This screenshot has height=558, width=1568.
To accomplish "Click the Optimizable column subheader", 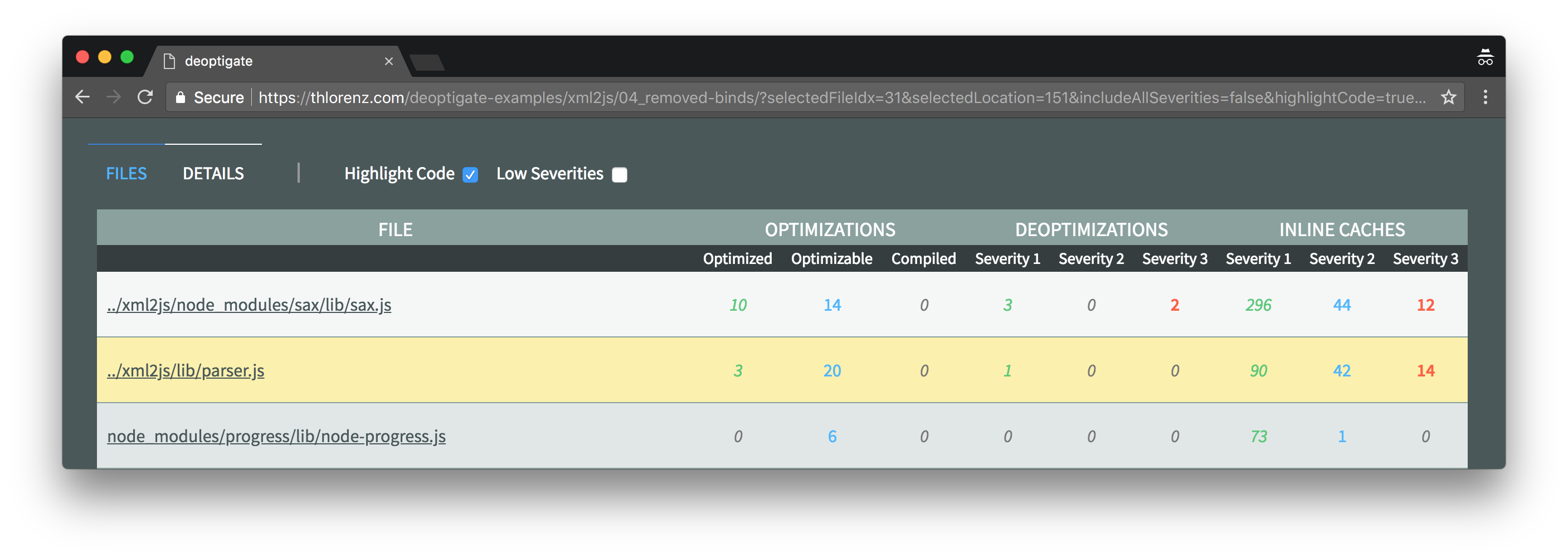I will (x=831, y=258).
